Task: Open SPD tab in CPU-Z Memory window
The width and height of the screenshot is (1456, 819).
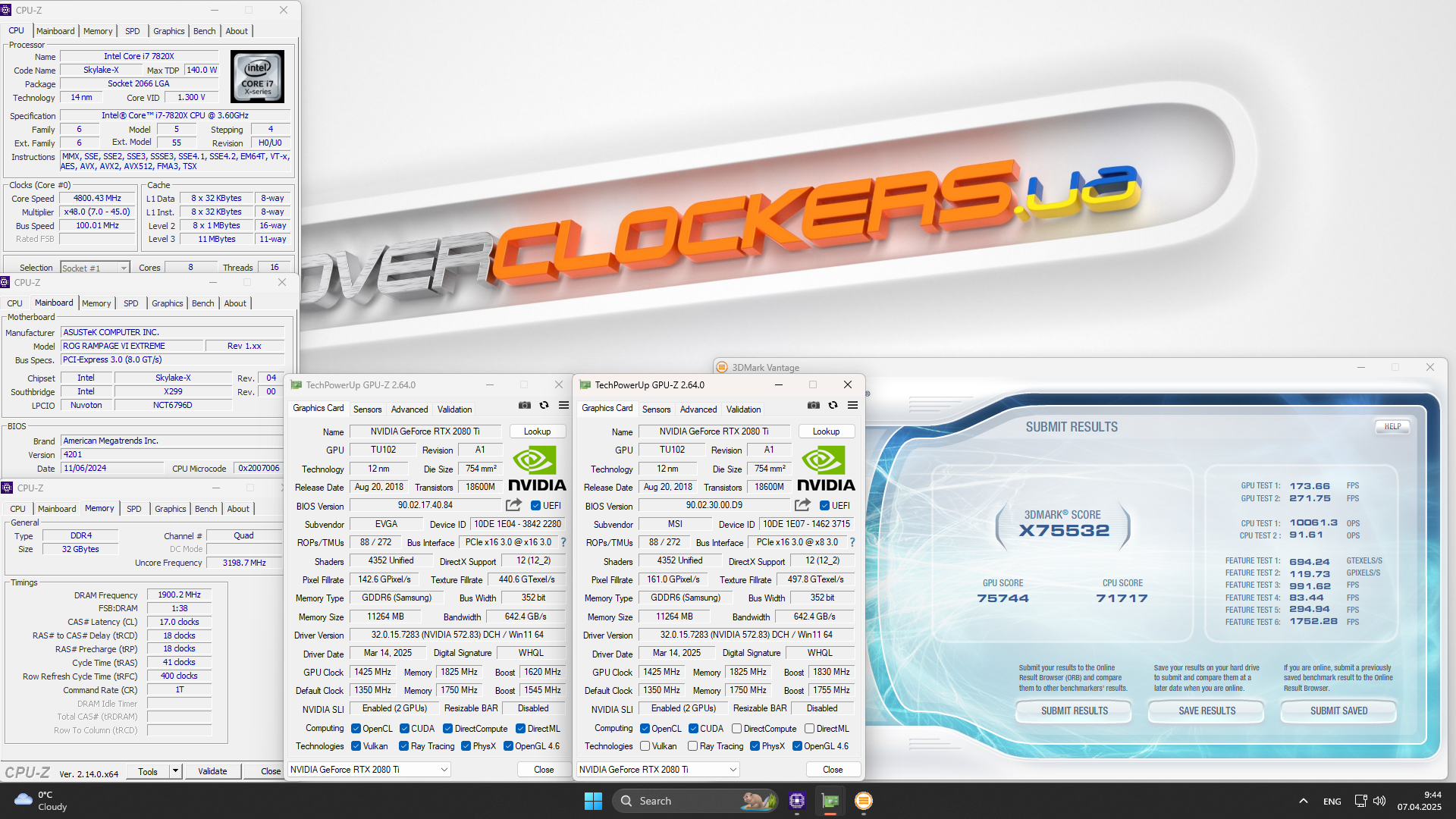Action: pyautogui.click(x=133, y=509)
